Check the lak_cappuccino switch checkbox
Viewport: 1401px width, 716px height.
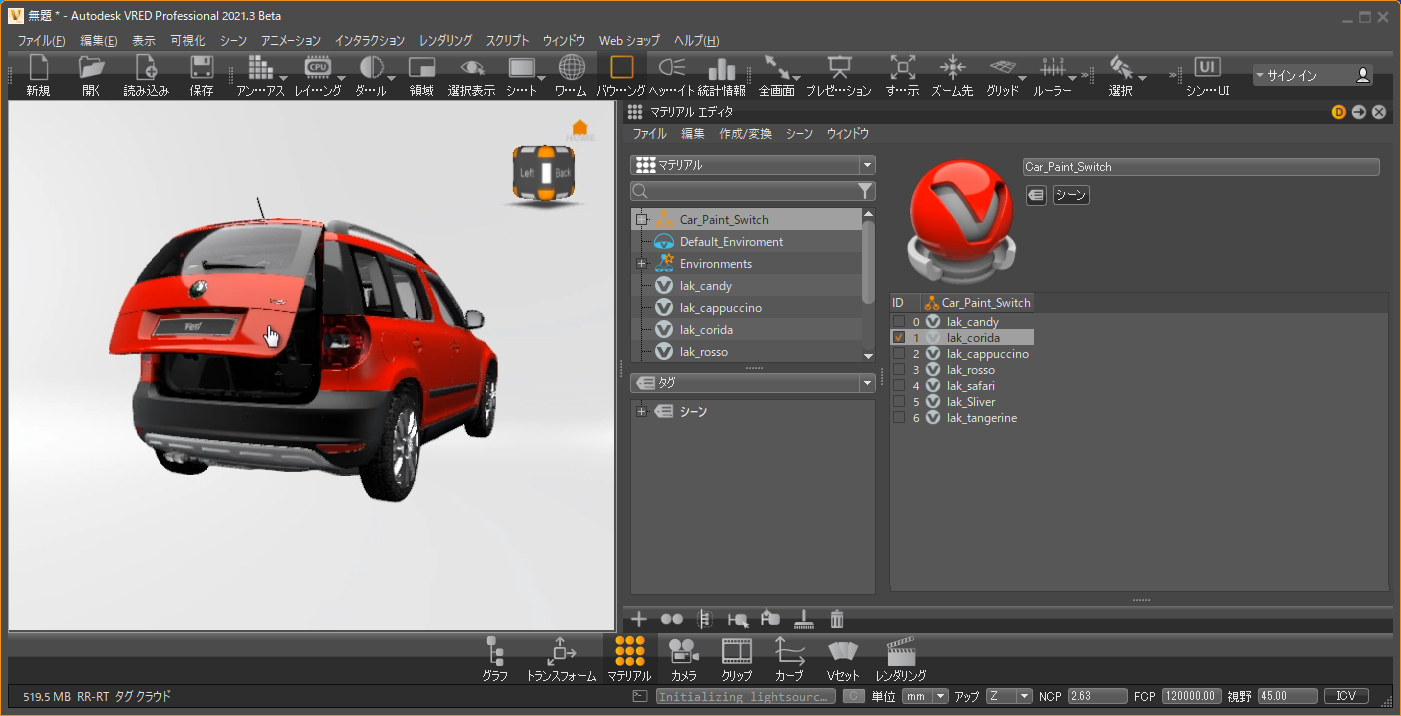tap(899, 354)
